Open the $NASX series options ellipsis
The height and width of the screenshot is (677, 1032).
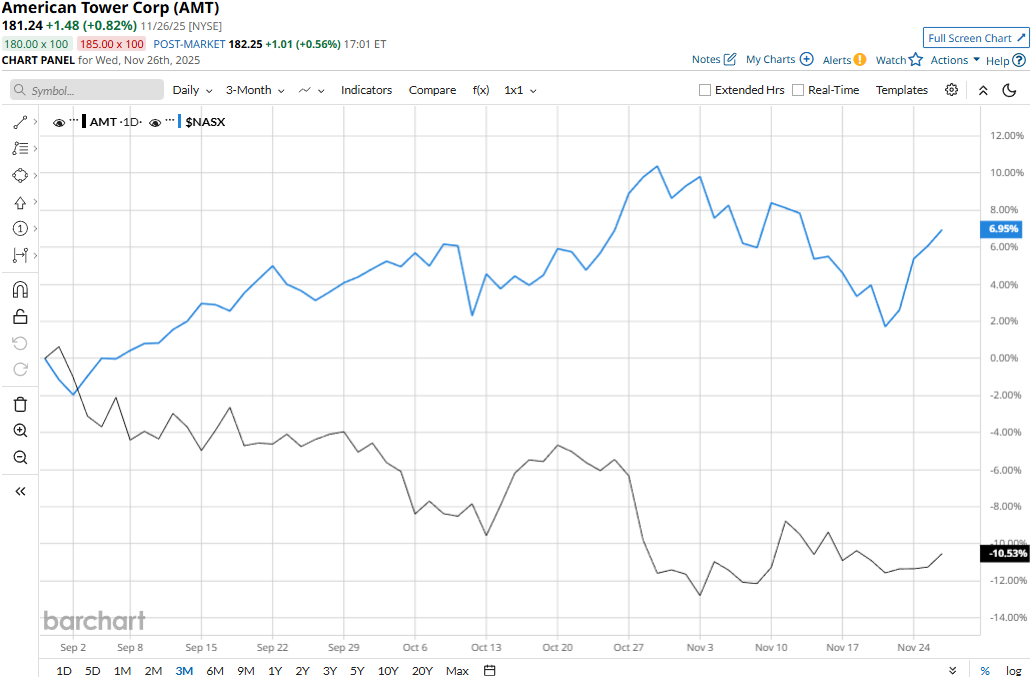tap(170, 120)
